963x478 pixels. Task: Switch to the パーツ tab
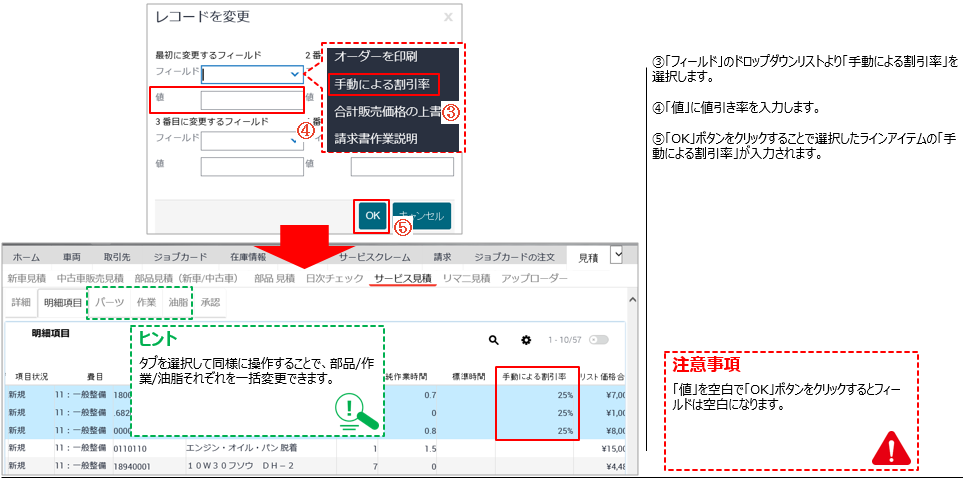point(109,301)
